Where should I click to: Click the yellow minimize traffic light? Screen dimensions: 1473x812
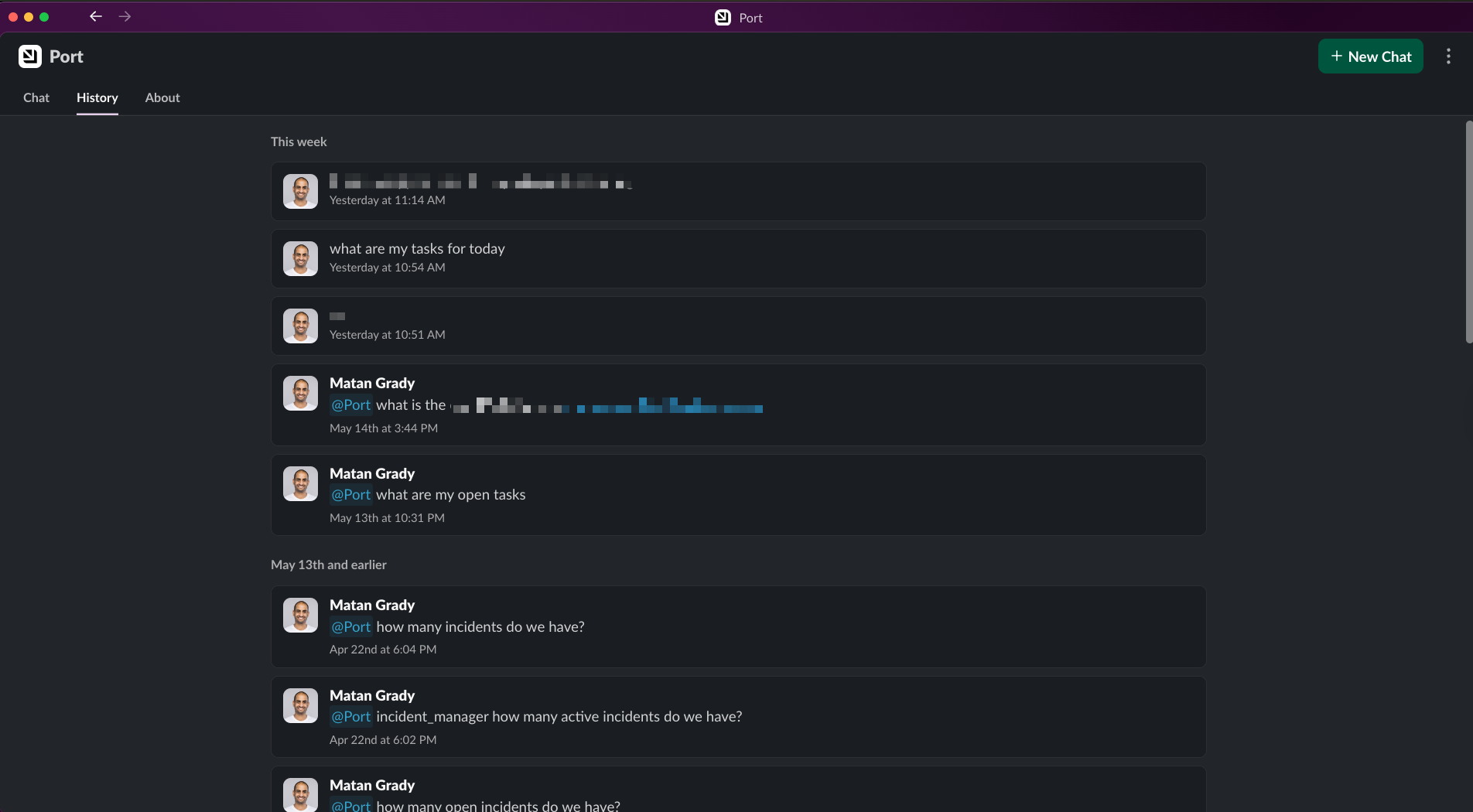29,16
